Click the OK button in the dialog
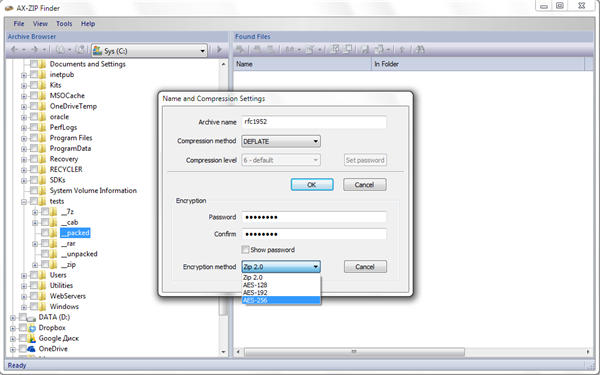 point(312,185)
